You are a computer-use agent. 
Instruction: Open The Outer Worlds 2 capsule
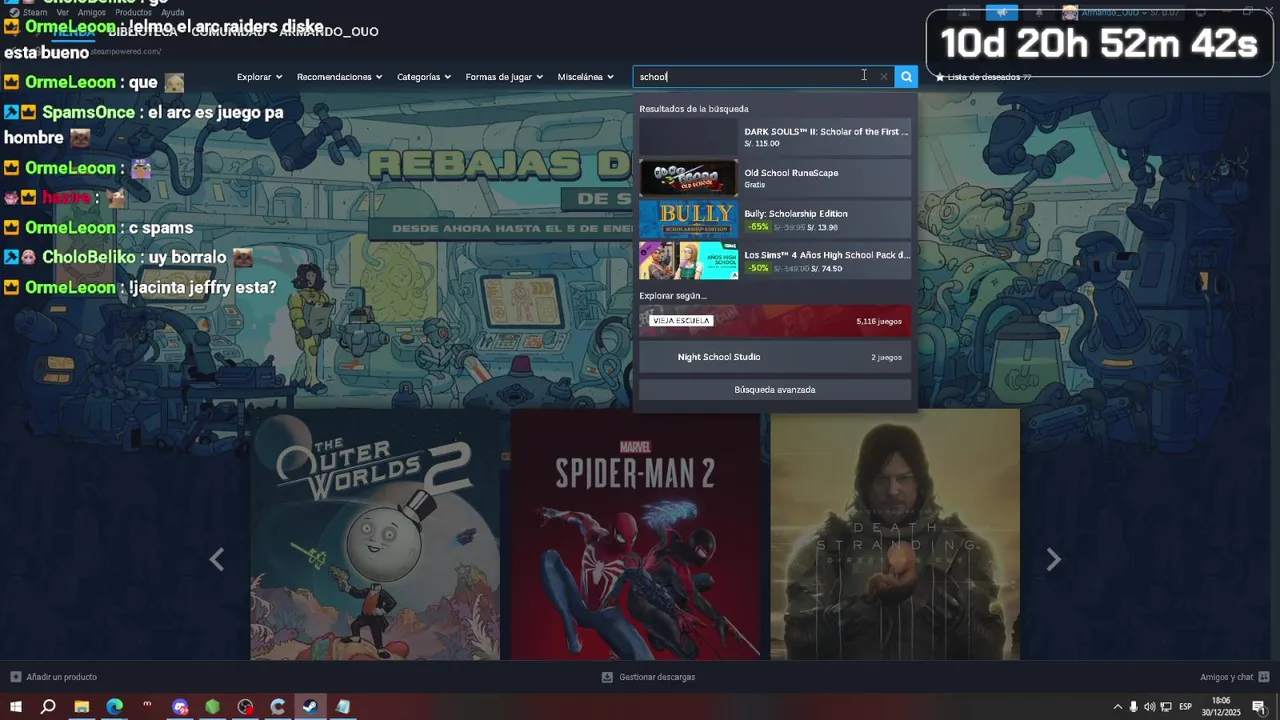point(375,535)
